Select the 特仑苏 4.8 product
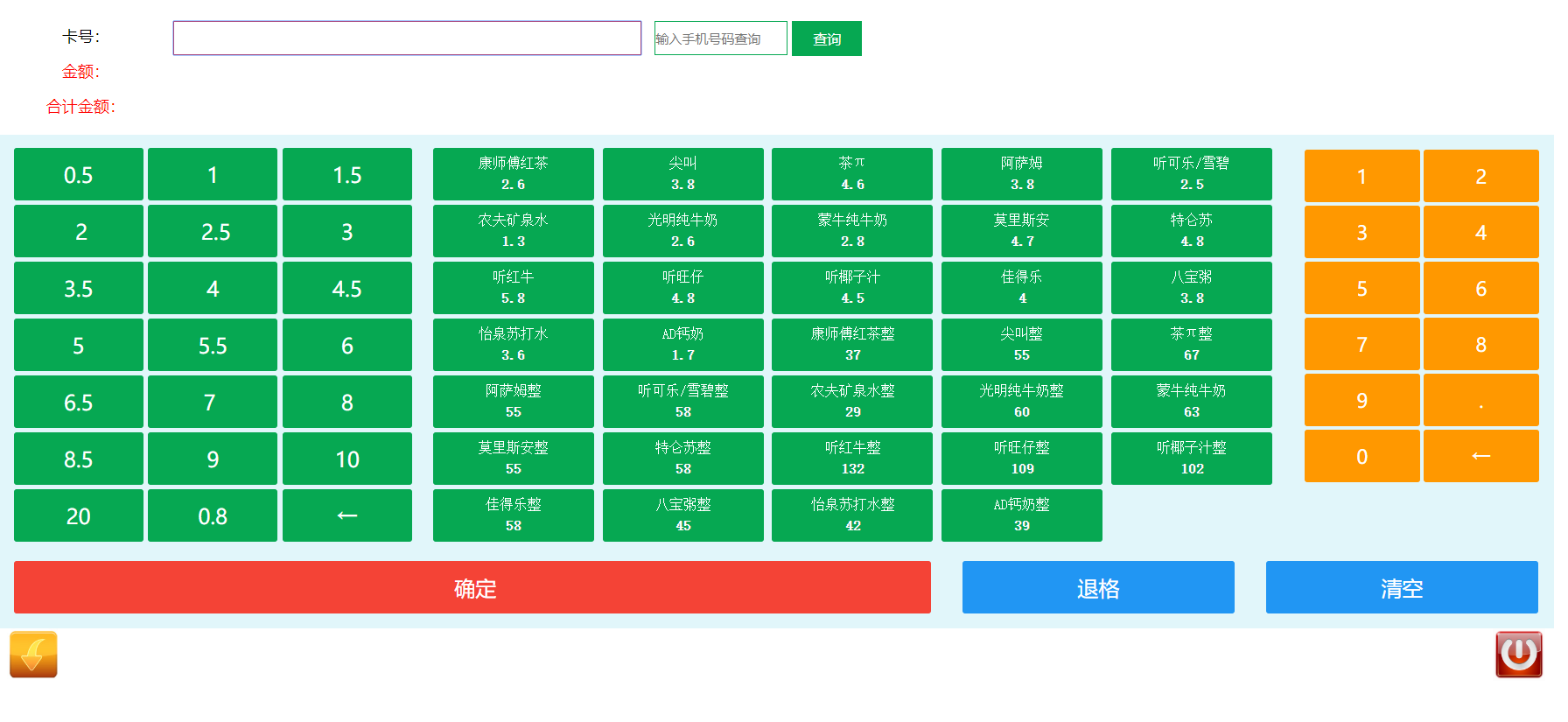Screen dimensions: 1568x722 pyautogui.click(x=1191, y=231)
